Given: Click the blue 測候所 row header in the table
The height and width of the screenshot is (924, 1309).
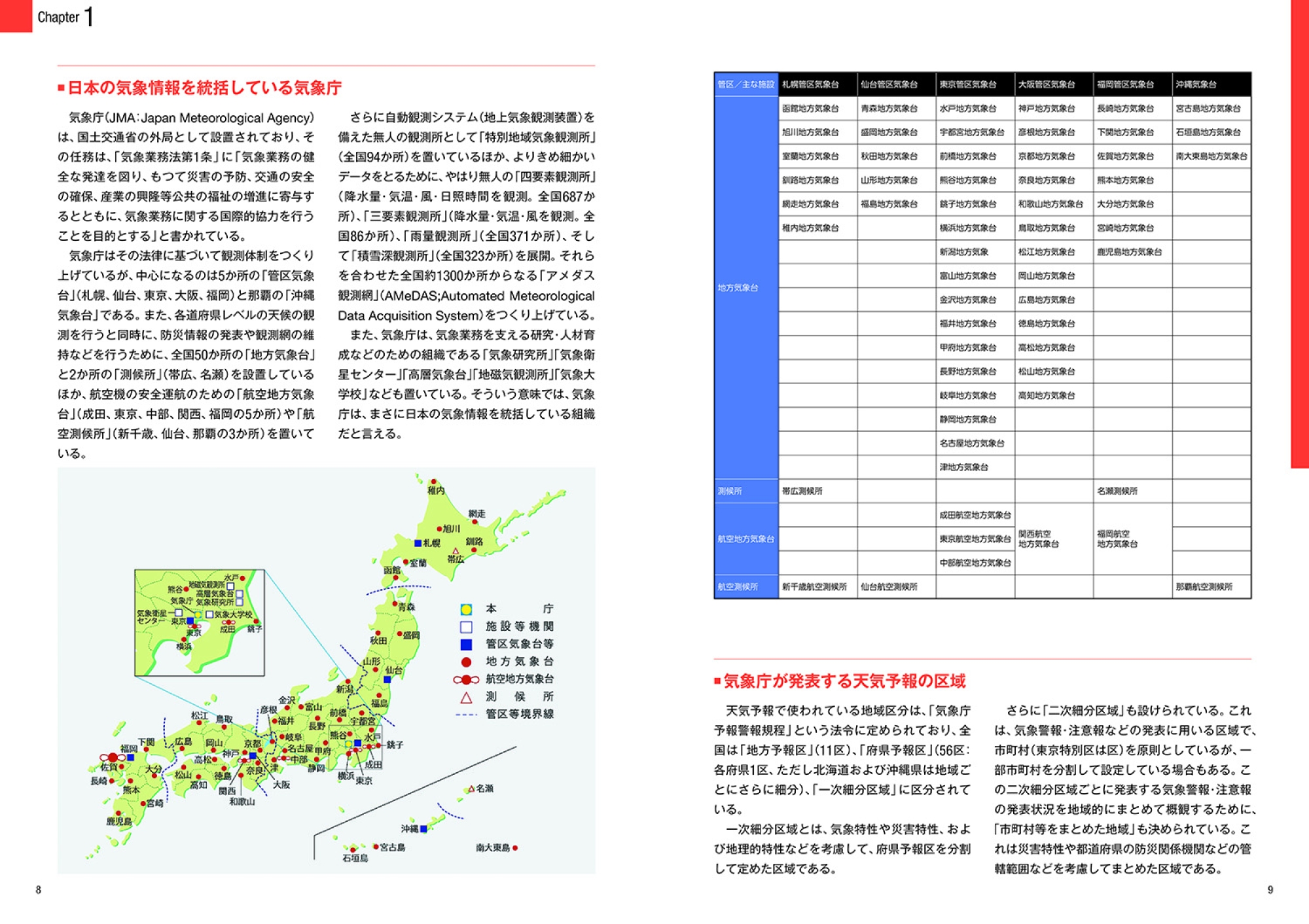Looking at the screenshot, I should coord(746,491).
